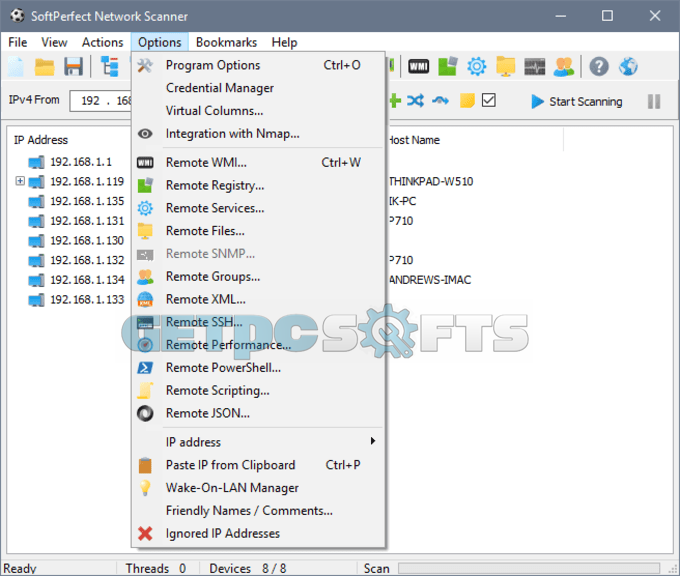Open the Actions menu
The height and width of the screenshot is (576, 680).
pos(103,42)
